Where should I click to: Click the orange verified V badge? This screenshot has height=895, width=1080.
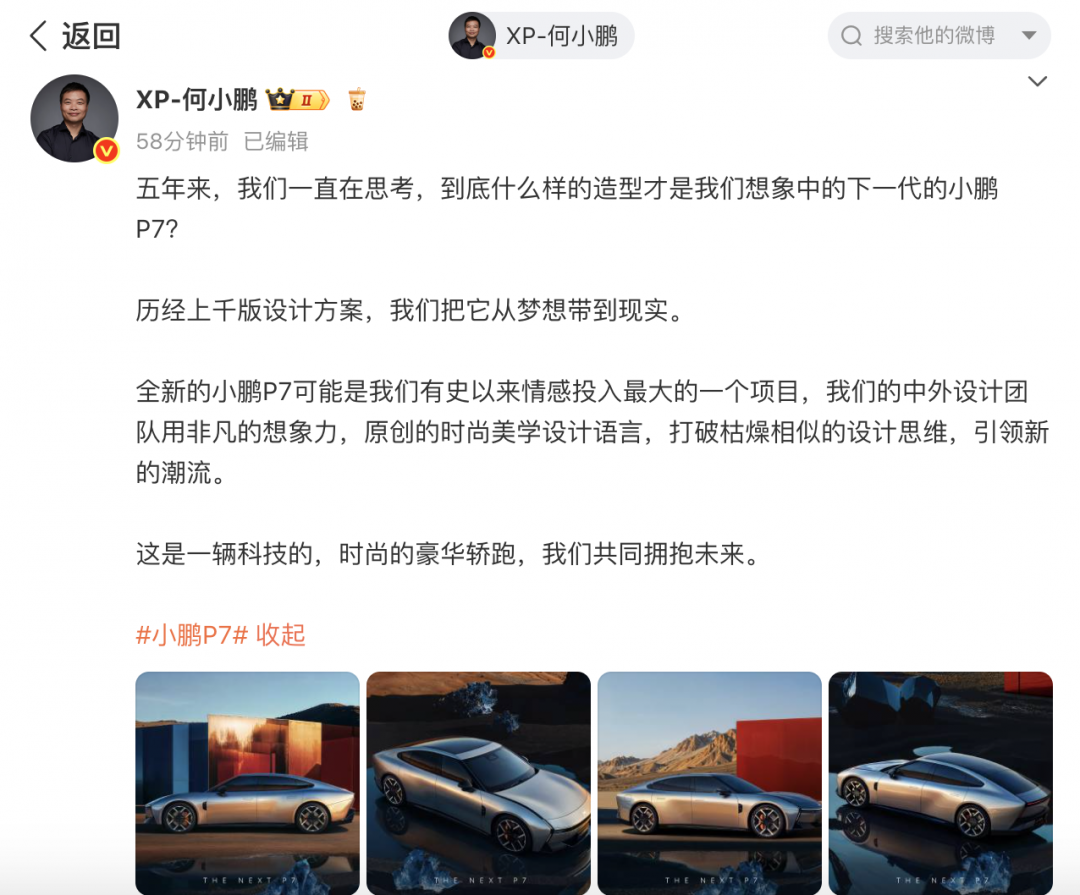(106, 150)
